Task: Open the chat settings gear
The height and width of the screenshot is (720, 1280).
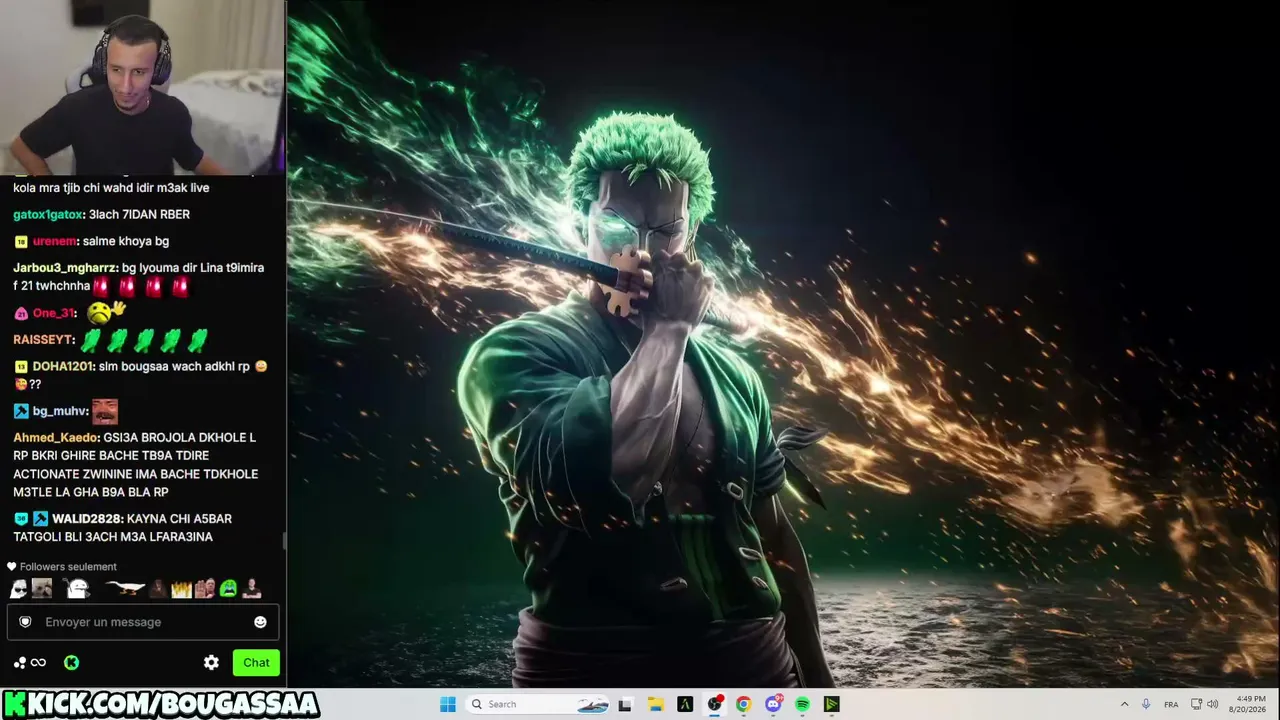Action: point(211,662)
